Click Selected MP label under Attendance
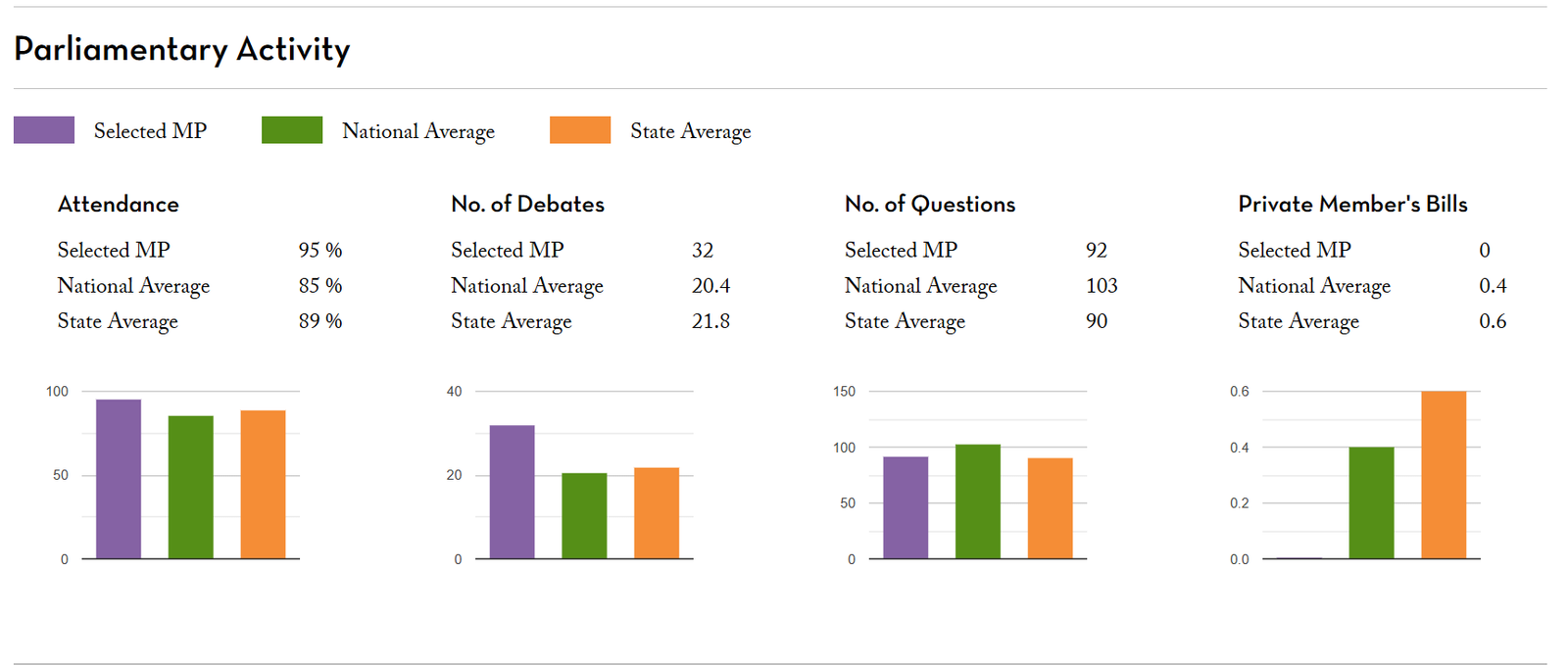1568x665 pixels. (x=114, y=250)
